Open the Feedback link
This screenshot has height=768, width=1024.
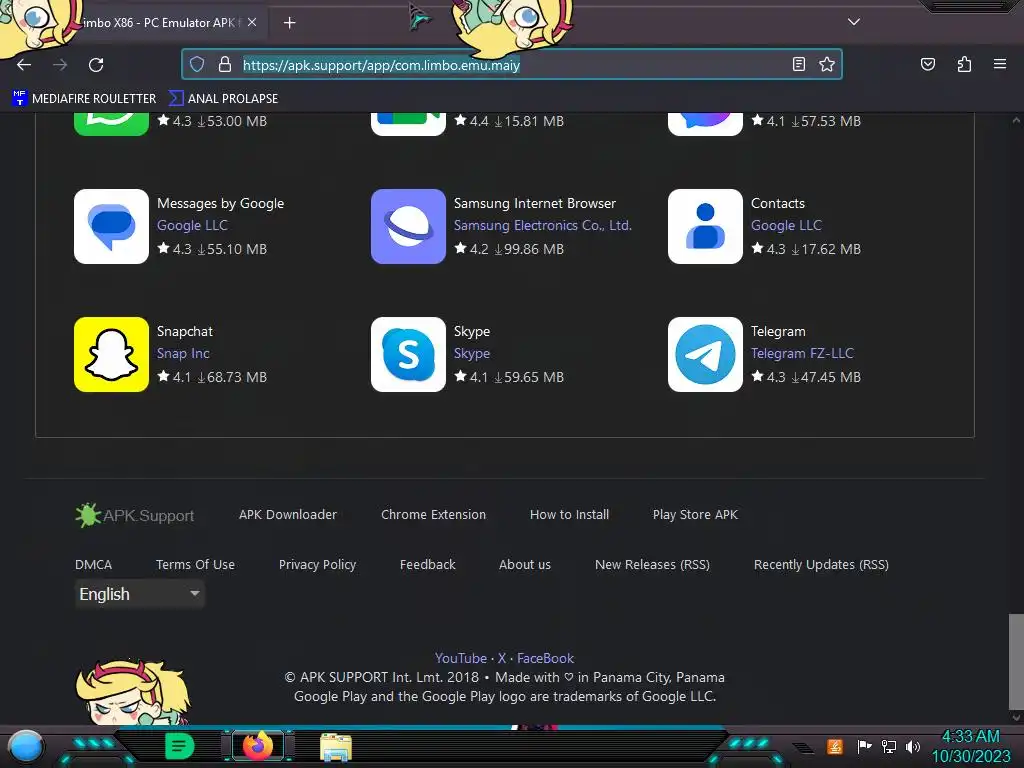(x=428, y=564)
